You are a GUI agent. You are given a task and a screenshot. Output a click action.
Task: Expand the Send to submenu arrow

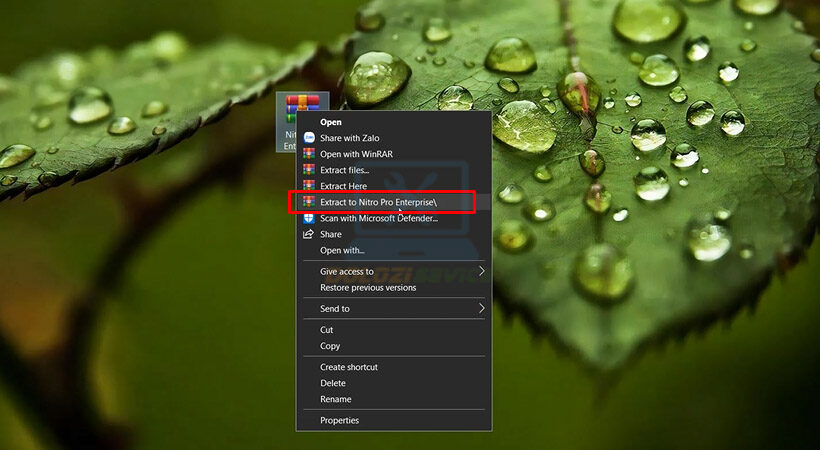pos(482,309)
